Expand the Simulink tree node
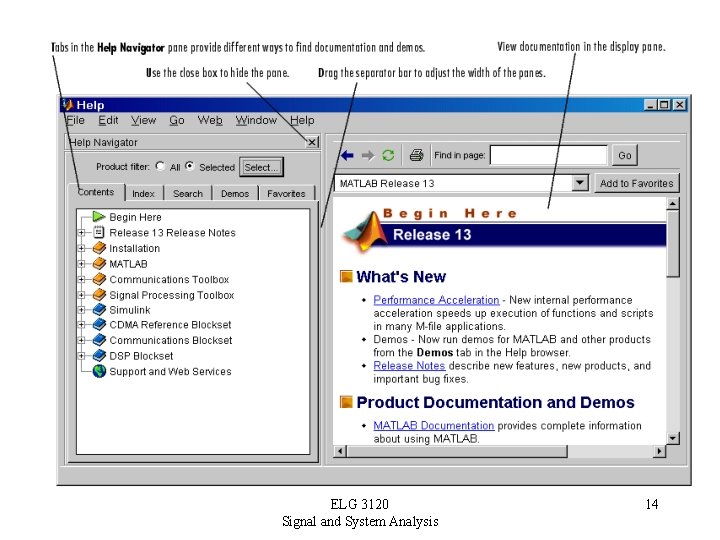The height and width of the screenshot is (540, 720). pos(82,310)
